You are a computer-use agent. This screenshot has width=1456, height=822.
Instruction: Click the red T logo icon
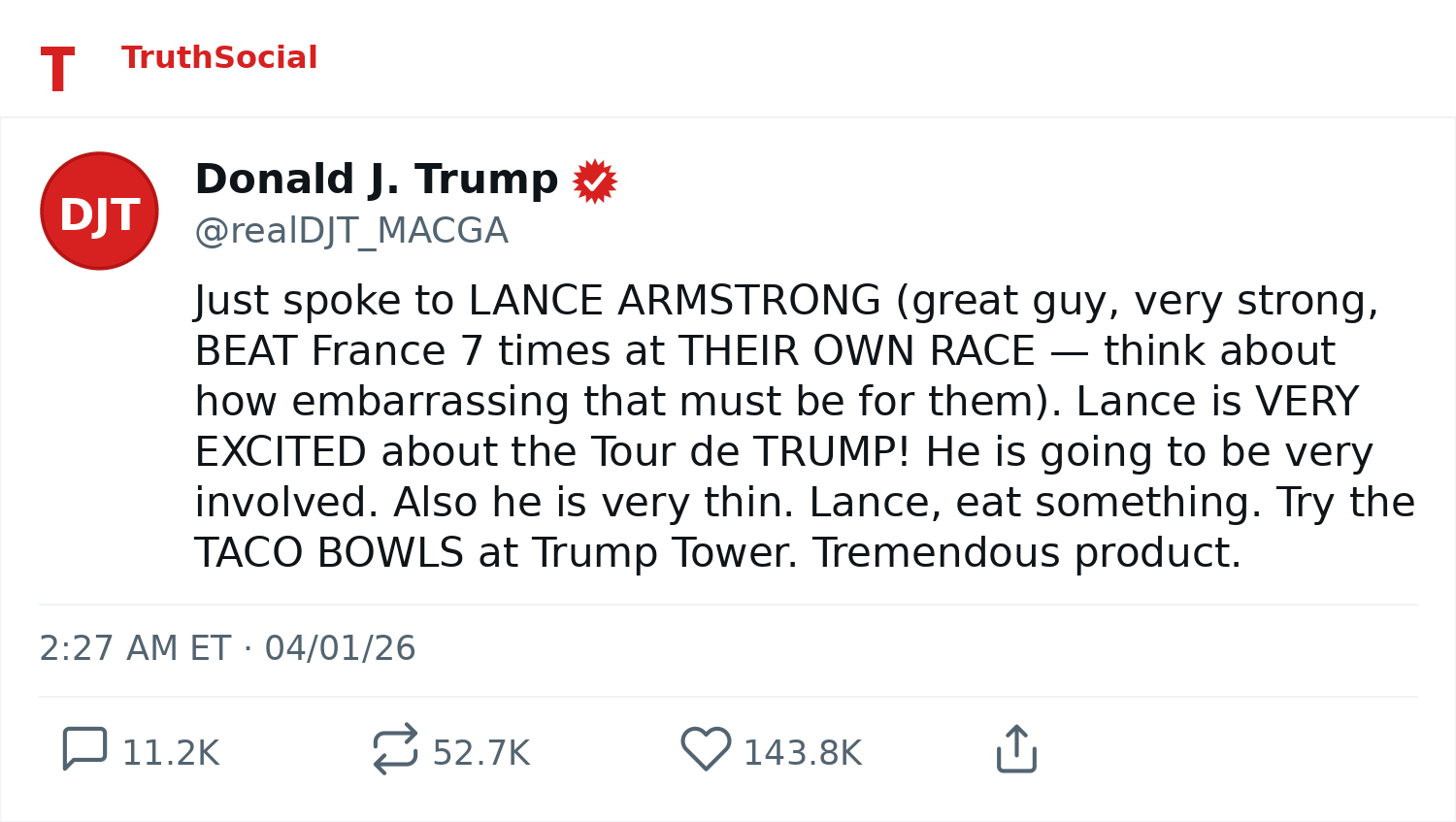tap(57, 70)
